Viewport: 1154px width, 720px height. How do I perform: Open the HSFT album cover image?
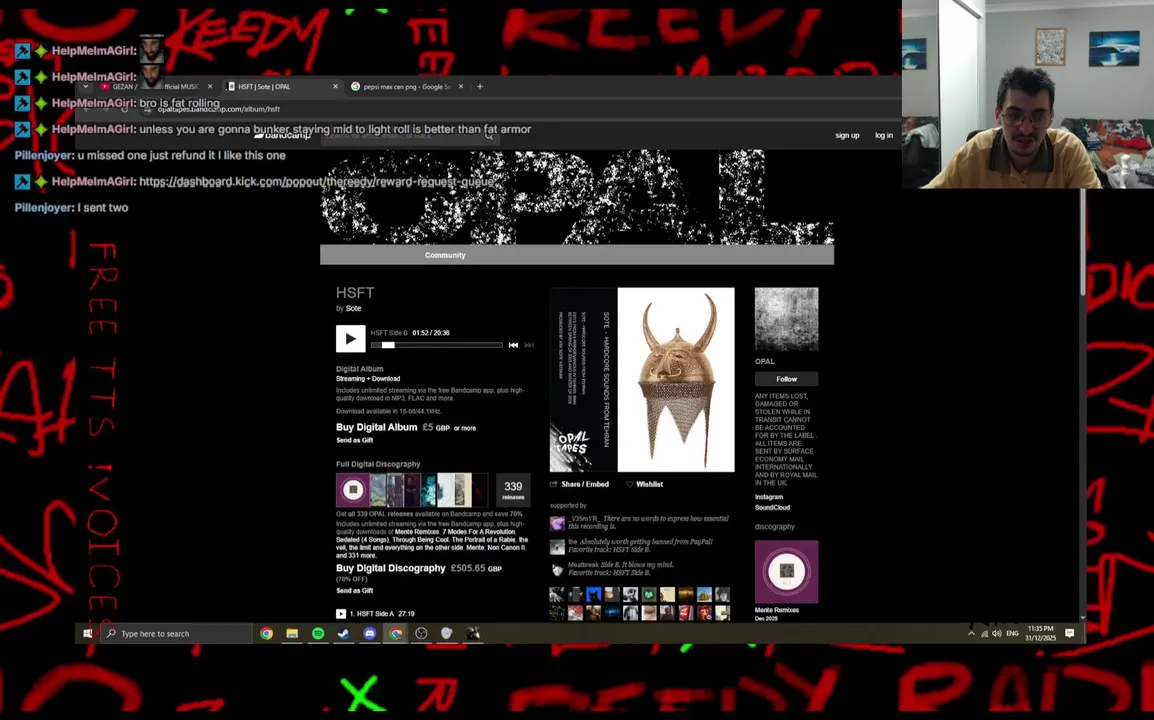pyautogui.click(x=642, y=380)
